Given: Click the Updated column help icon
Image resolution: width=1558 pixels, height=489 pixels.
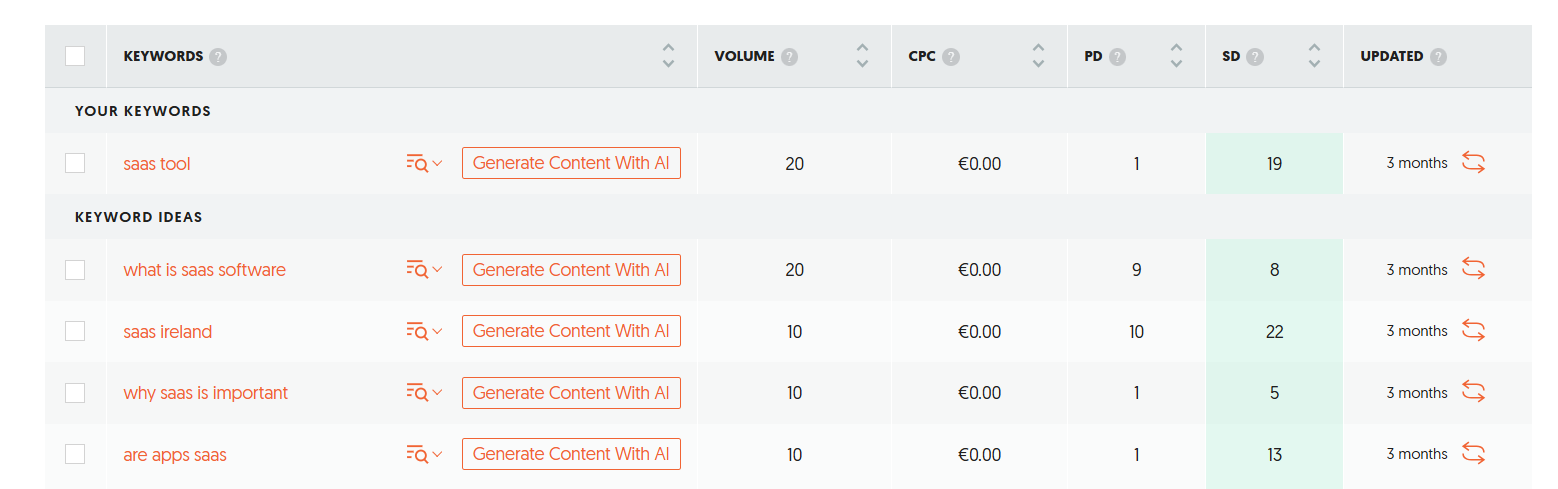Looking at the screenshot, I should click(1438, 57).
